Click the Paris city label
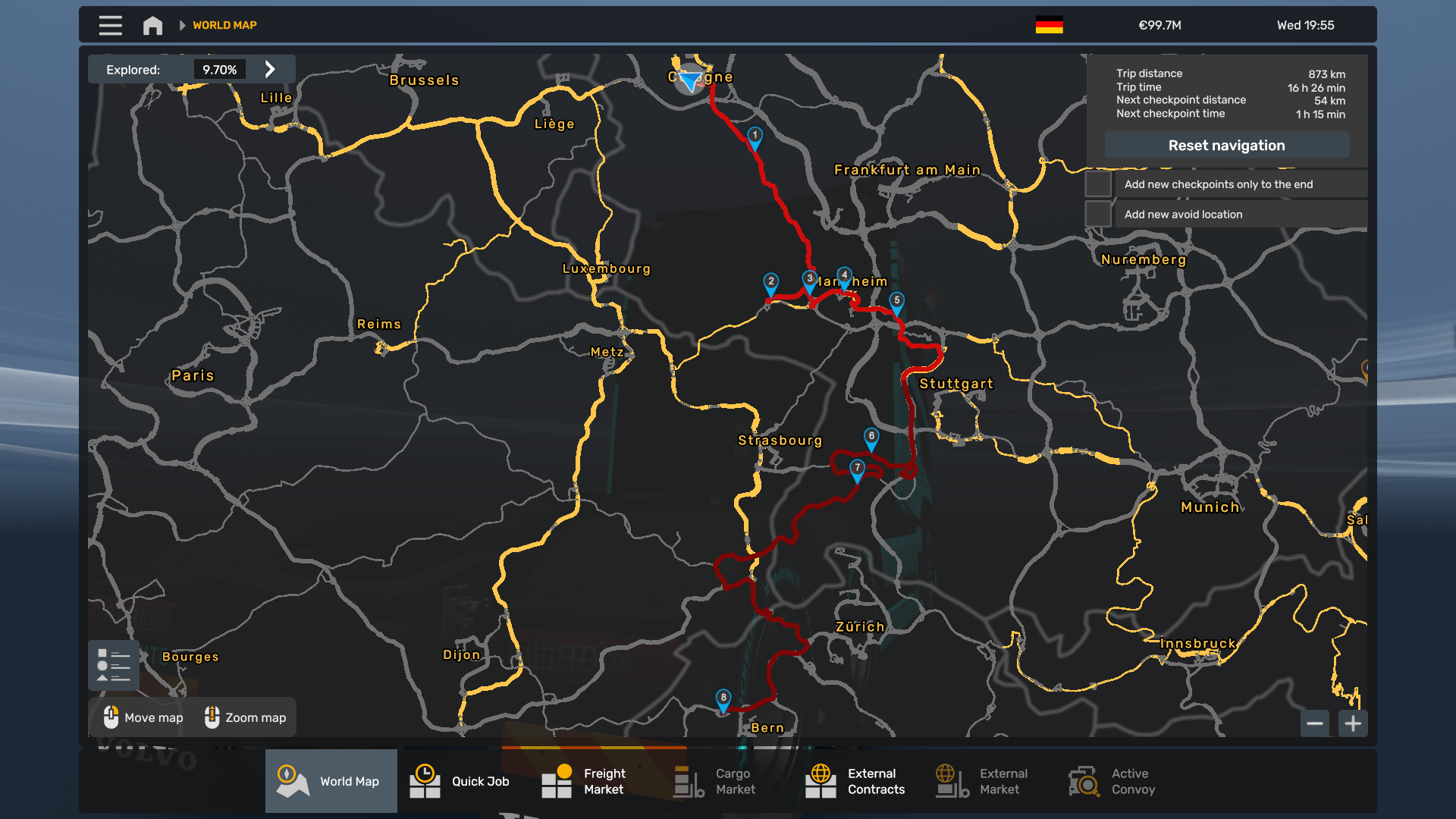Screen dimensions: 1456x819 (193, 375)
